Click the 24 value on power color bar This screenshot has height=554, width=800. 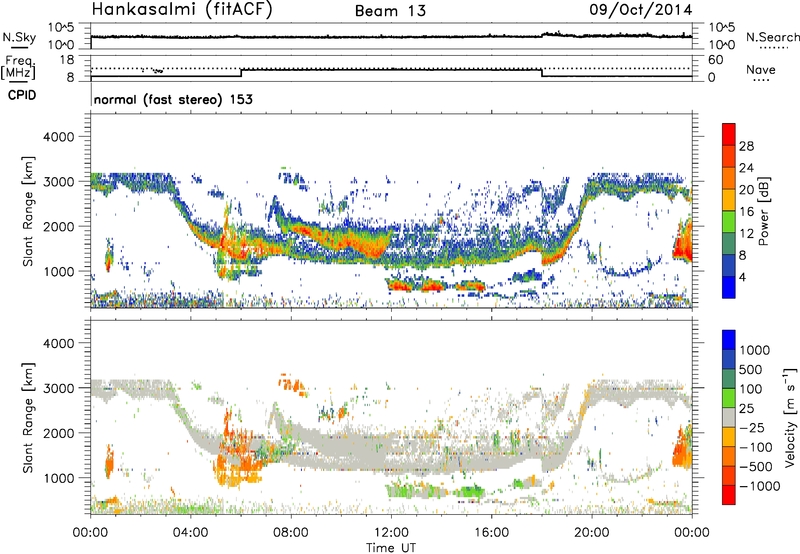pyautogui.click(x=746, y=168)
